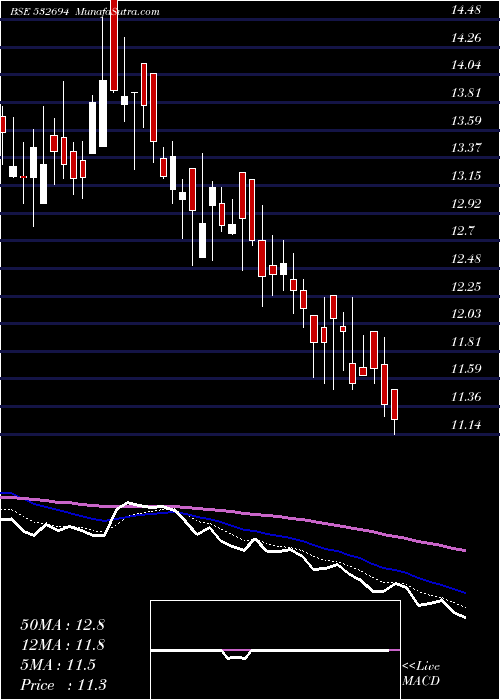
Task: Select the 14.48 price axis label
Action: 466,10
